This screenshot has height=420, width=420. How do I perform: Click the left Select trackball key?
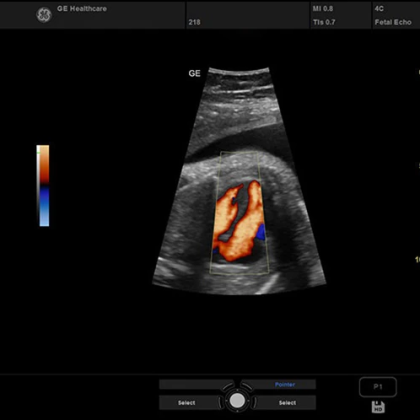pos(188,403)
